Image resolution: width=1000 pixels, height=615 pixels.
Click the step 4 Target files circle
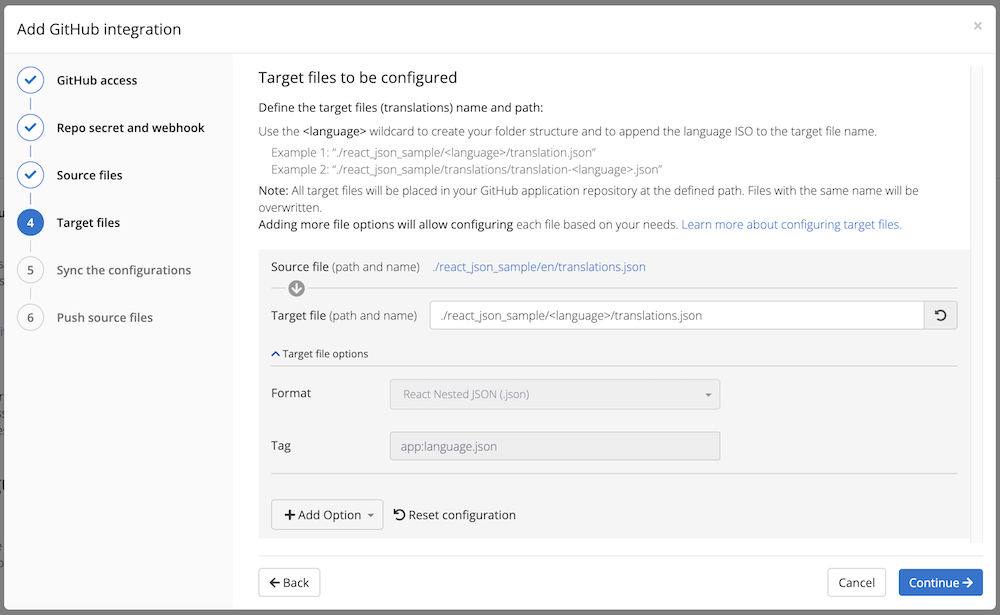(31, 223)
